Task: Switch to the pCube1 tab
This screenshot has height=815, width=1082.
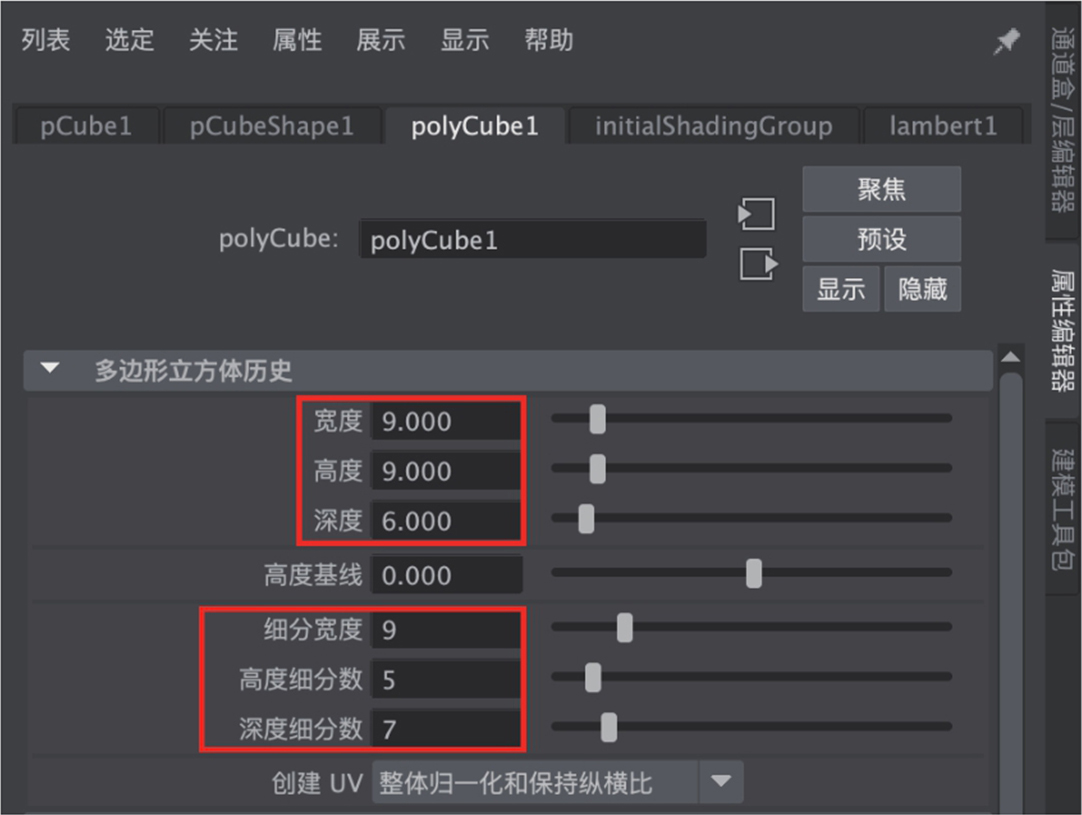Action: pos(86,126)
